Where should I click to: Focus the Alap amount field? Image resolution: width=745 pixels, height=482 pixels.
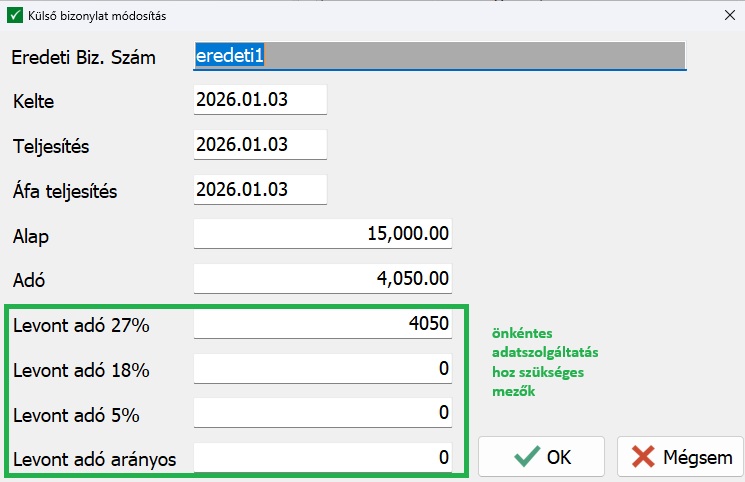[x=322, y=234]
